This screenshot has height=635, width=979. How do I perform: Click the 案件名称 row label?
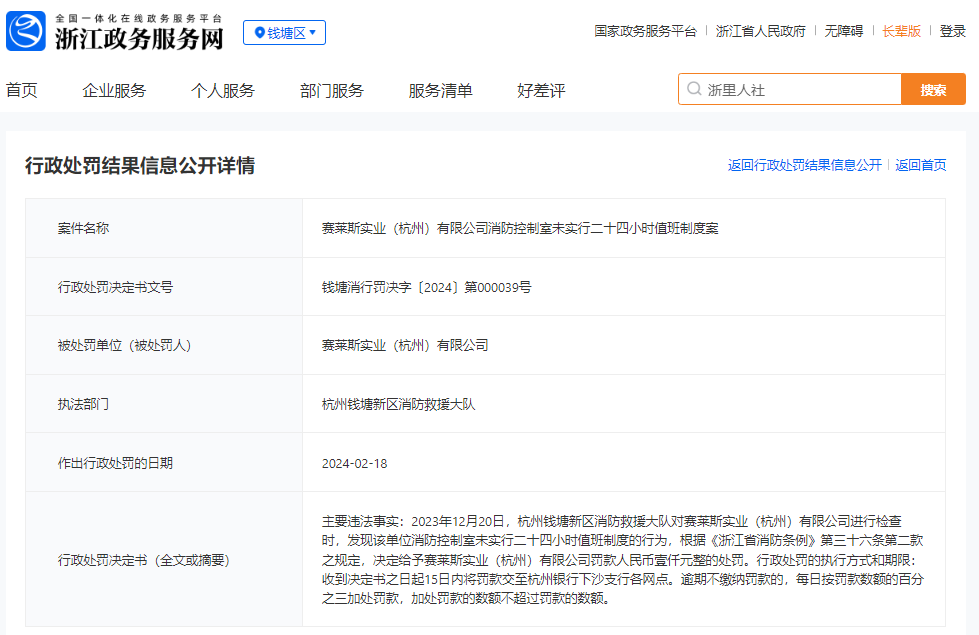point(83,229)
